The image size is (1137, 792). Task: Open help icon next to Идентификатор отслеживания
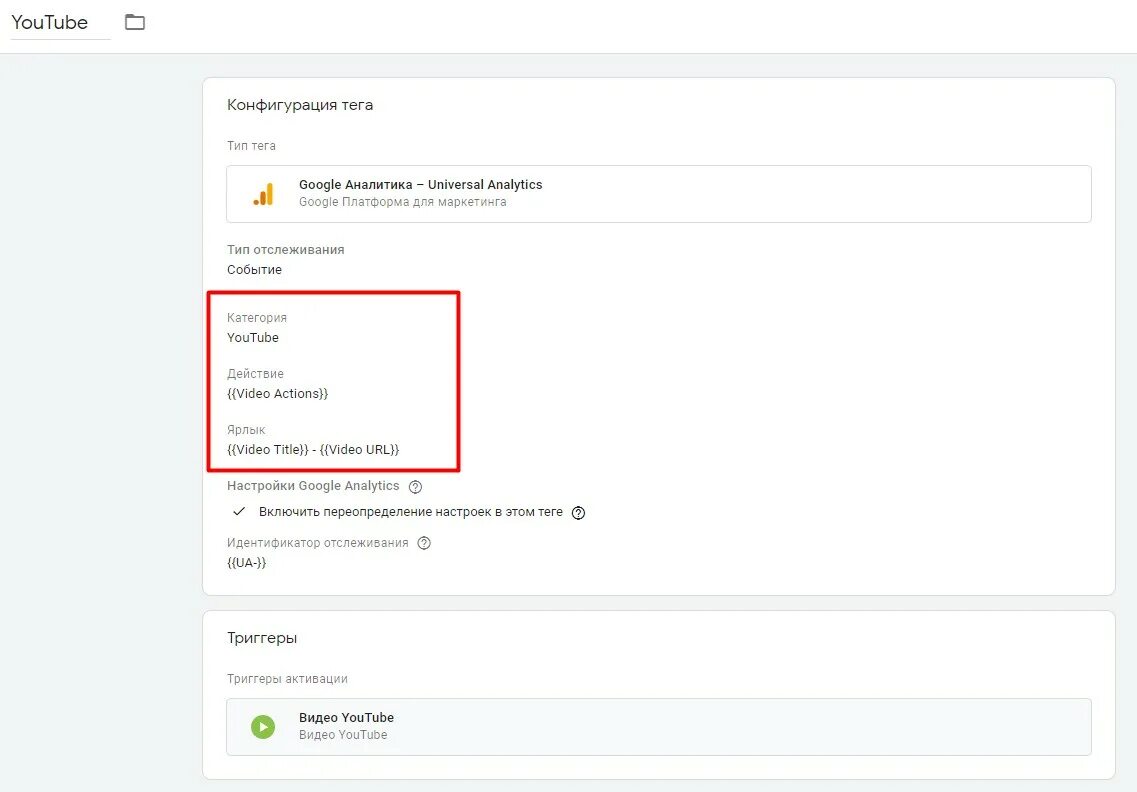[424, 543]
